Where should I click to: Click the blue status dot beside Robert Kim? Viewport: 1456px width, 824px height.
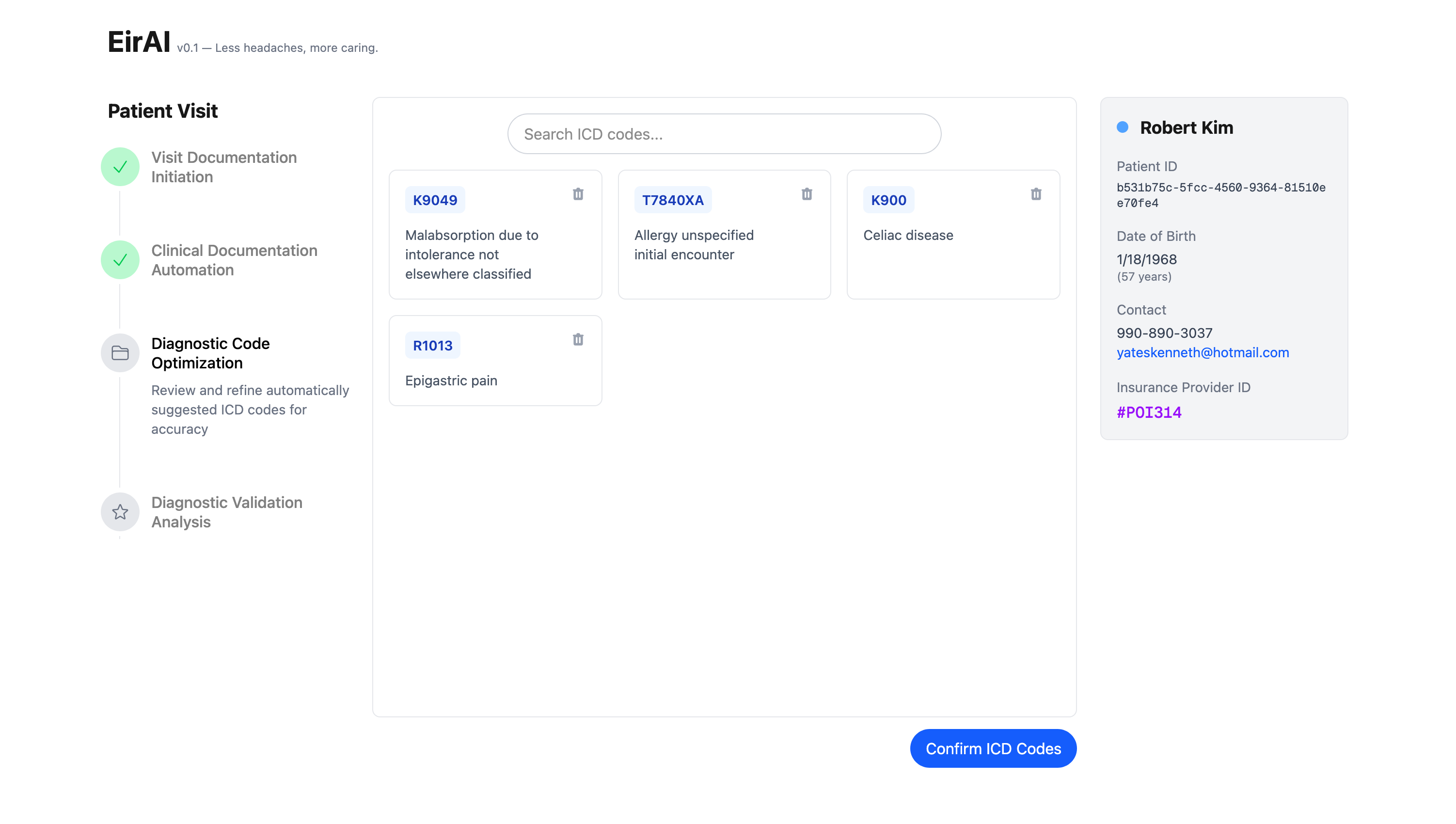[1122, 127]
